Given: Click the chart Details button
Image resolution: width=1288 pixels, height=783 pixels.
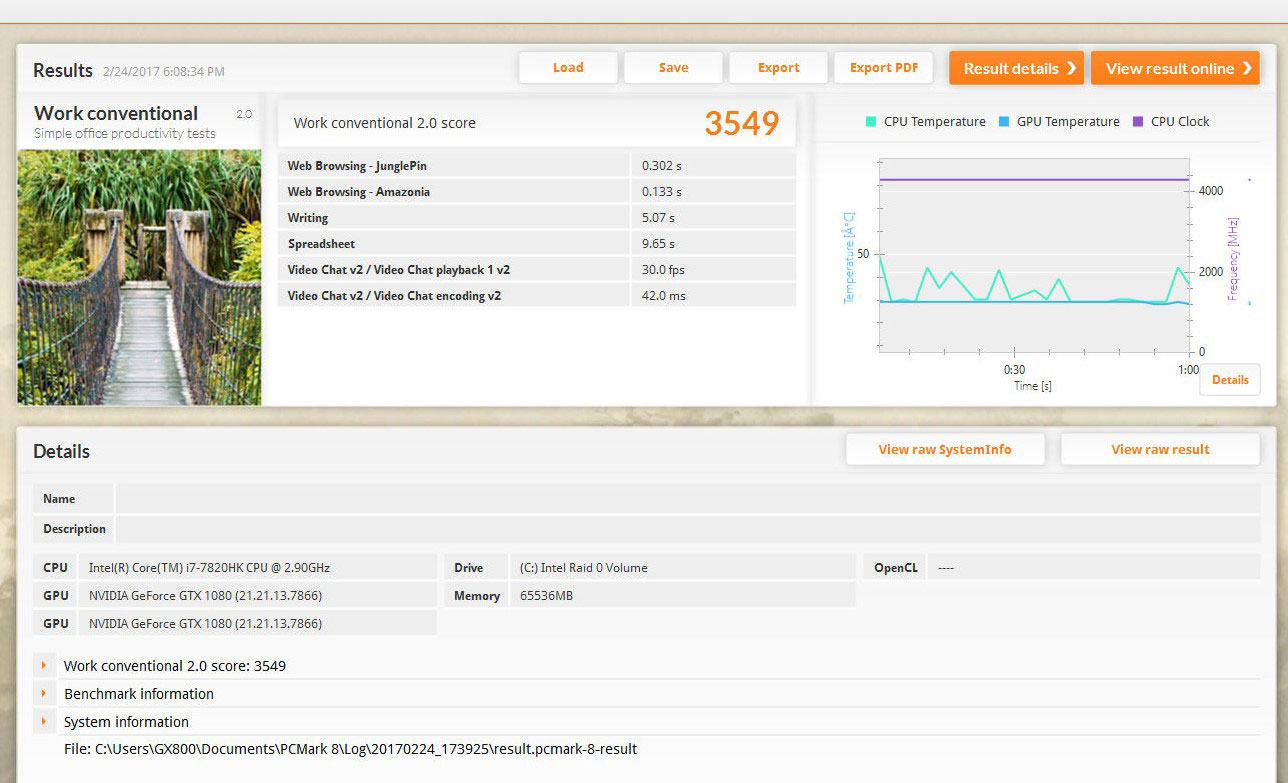Looking at the screenshot, I should pos(1229,380).
